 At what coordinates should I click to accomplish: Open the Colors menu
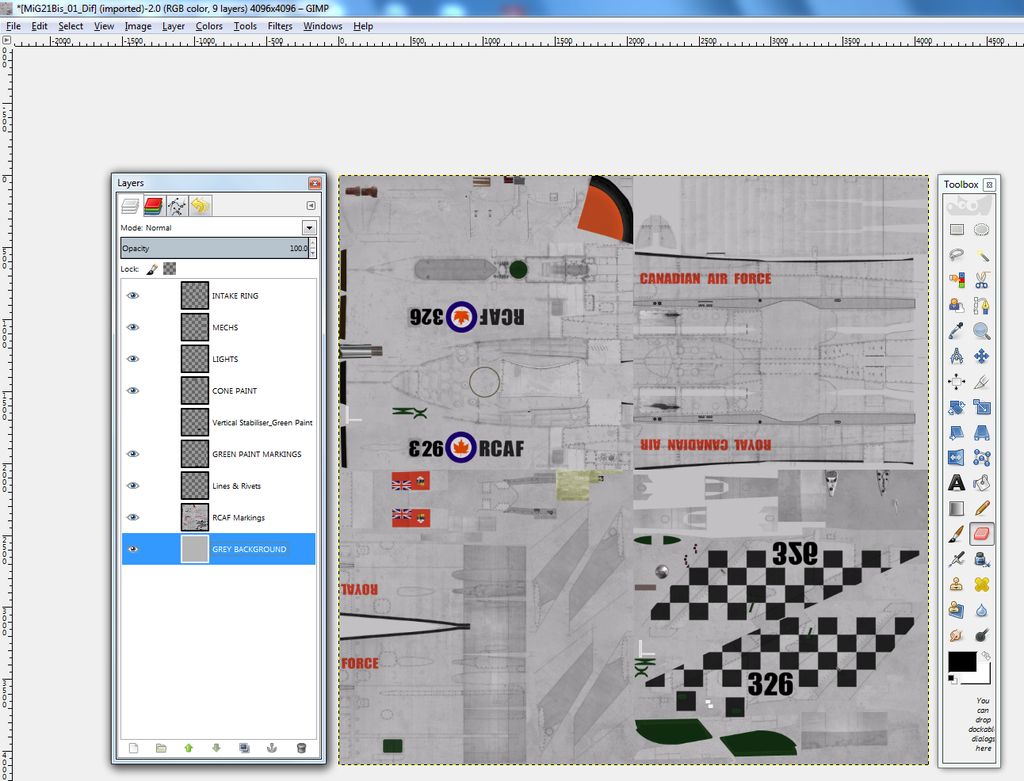pyautogui.click(x=209, y=26)
